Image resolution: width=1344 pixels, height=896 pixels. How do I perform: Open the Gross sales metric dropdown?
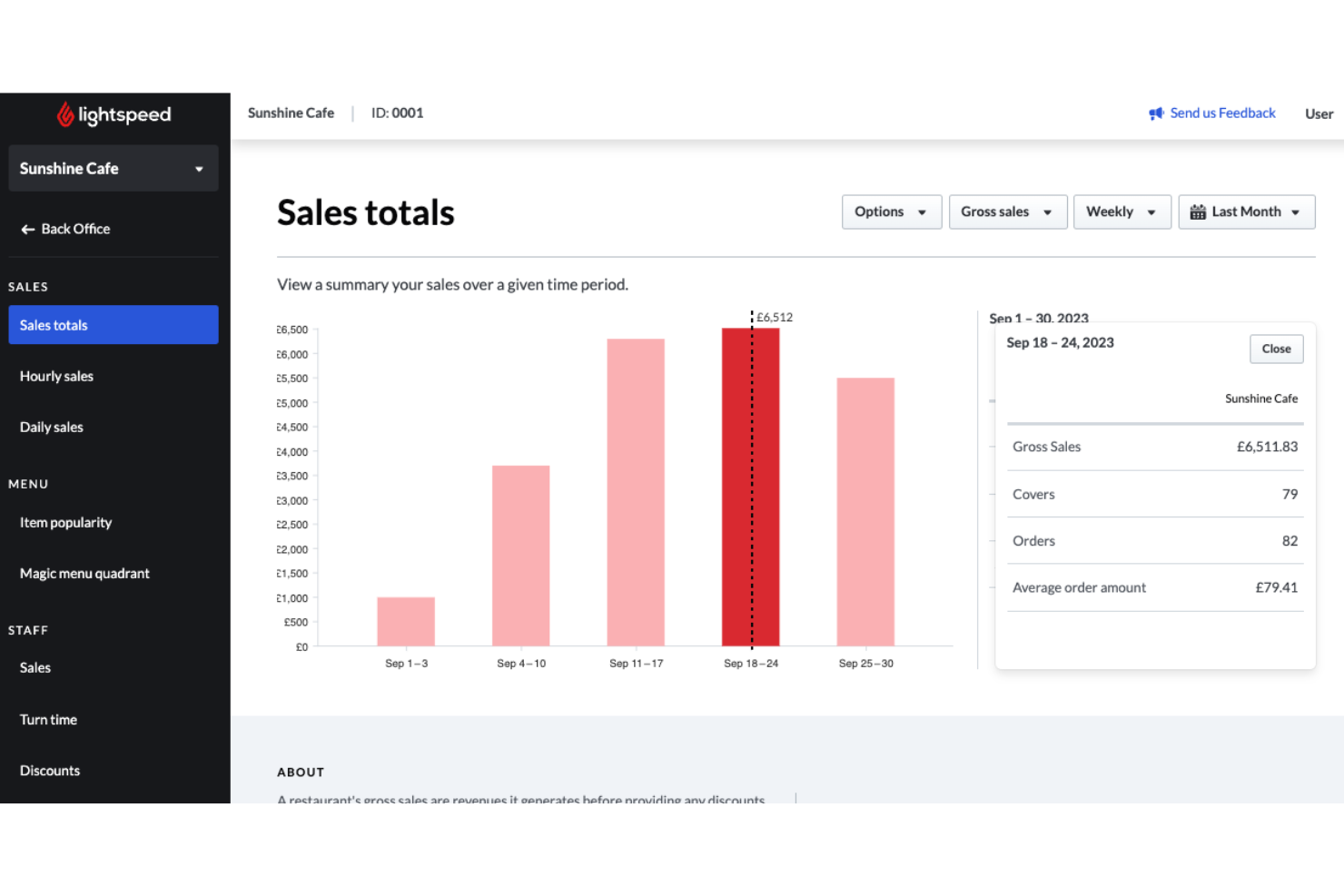click(1007, 212)
